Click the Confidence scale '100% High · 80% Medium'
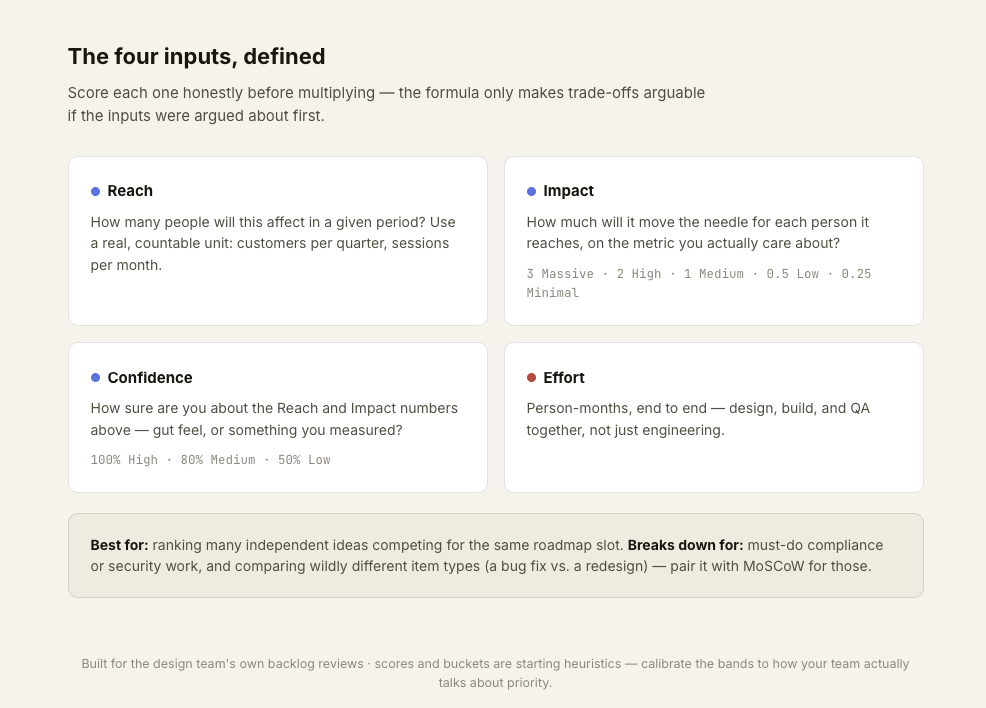Viewport: 986px width, 708px height. 173,460
